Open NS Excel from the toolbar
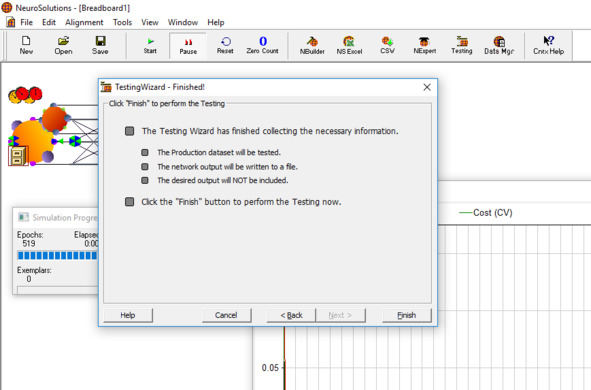 (349, 46)
